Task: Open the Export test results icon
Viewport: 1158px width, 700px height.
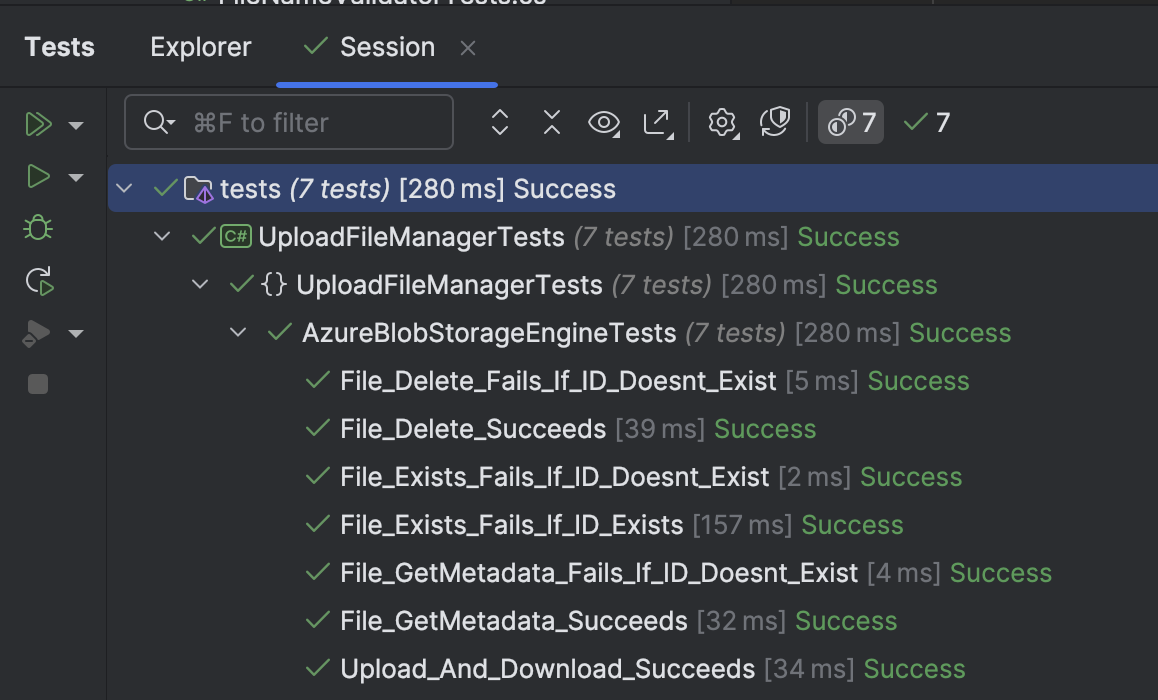Action: point(659,122)
